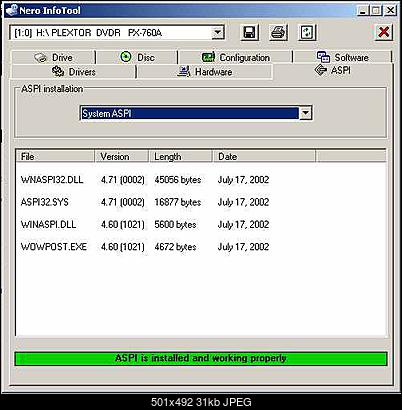
Task: Switch to the Drive tab
Action: (x=53, y=57)
